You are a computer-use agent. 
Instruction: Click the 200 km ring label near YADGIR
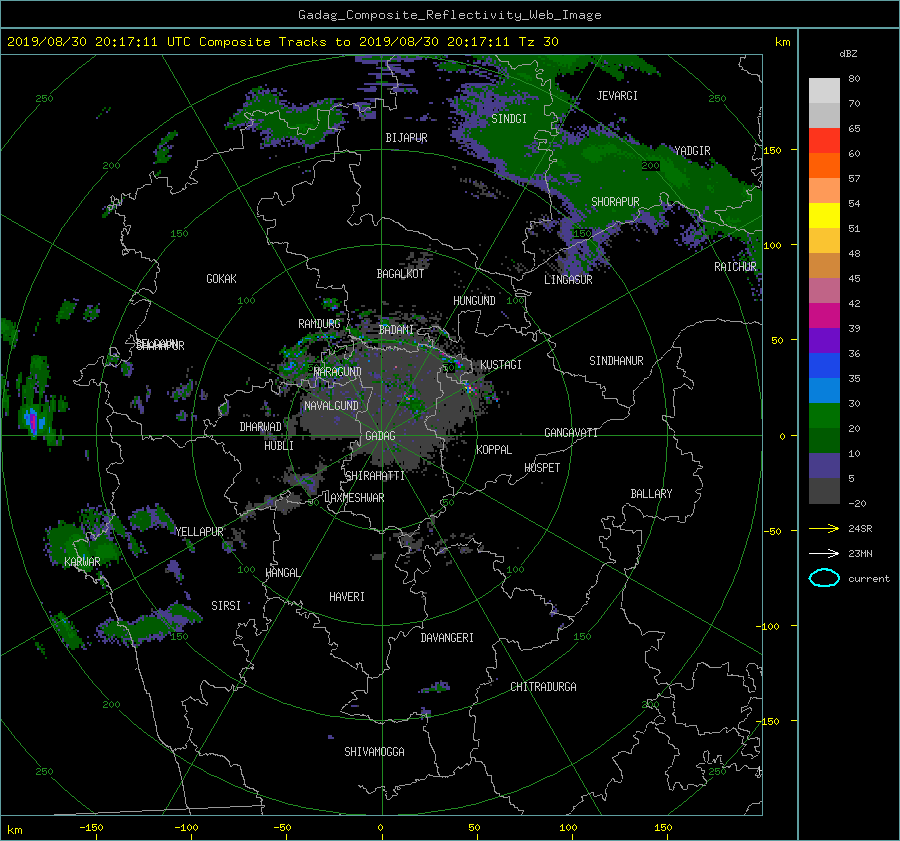(650, 166)
